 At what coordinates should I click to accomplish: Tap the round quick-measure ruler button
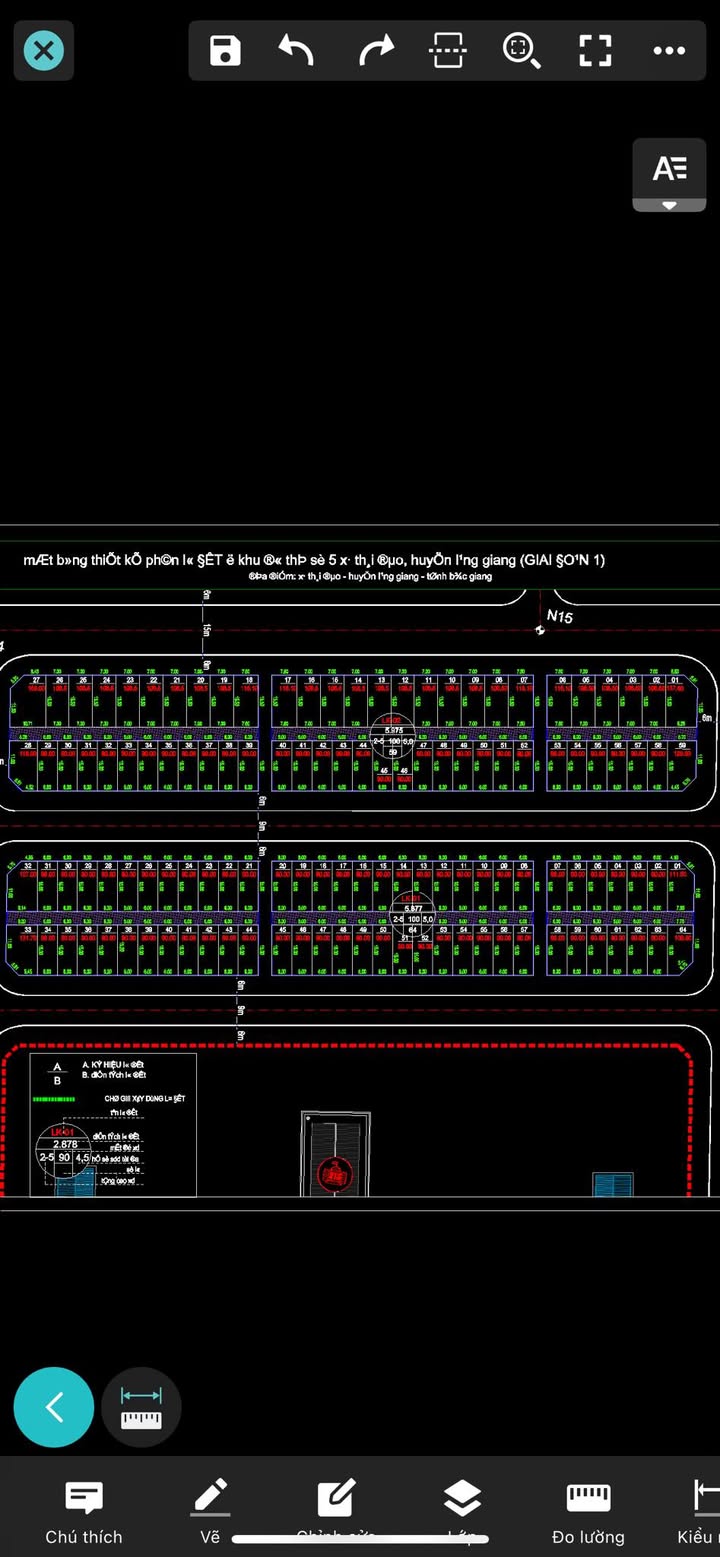141,1407
